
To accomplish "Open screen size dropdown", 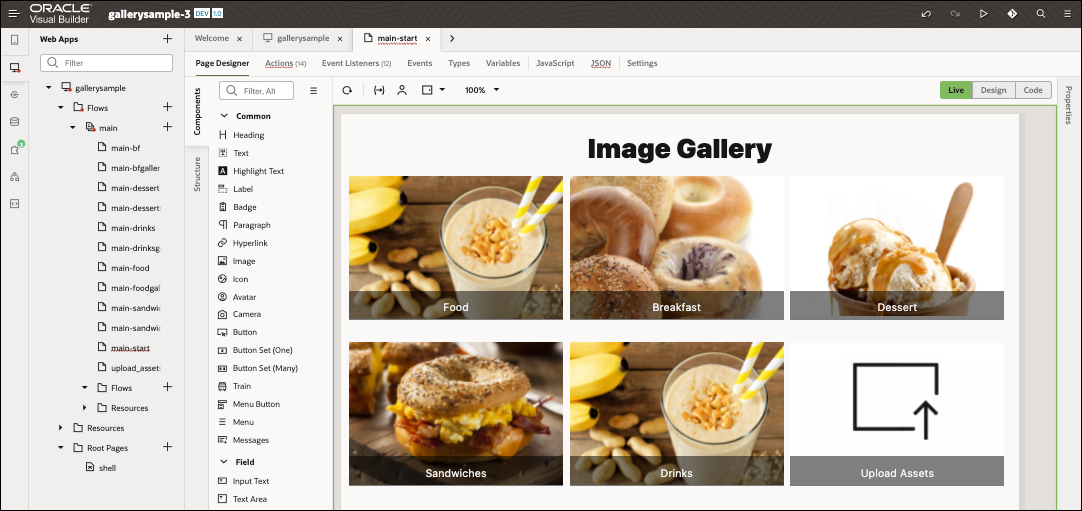I will (433, 90).
